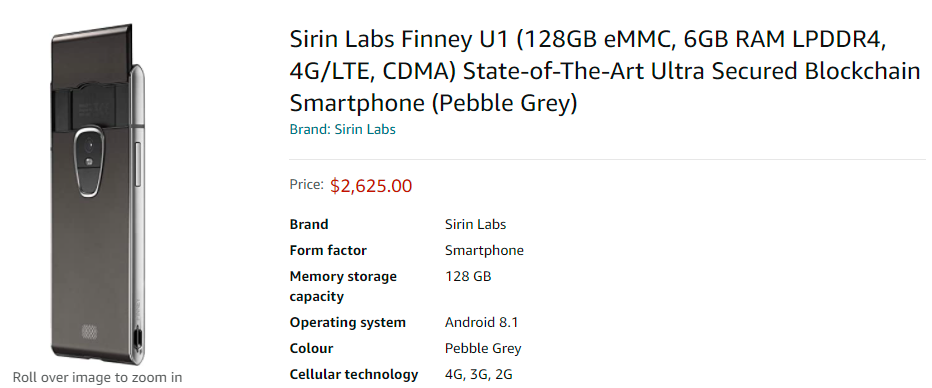Click the Brand: Sirin Labs link
Image resolution: width=932 pixels, height=388 pixels.
coord(342,129)
